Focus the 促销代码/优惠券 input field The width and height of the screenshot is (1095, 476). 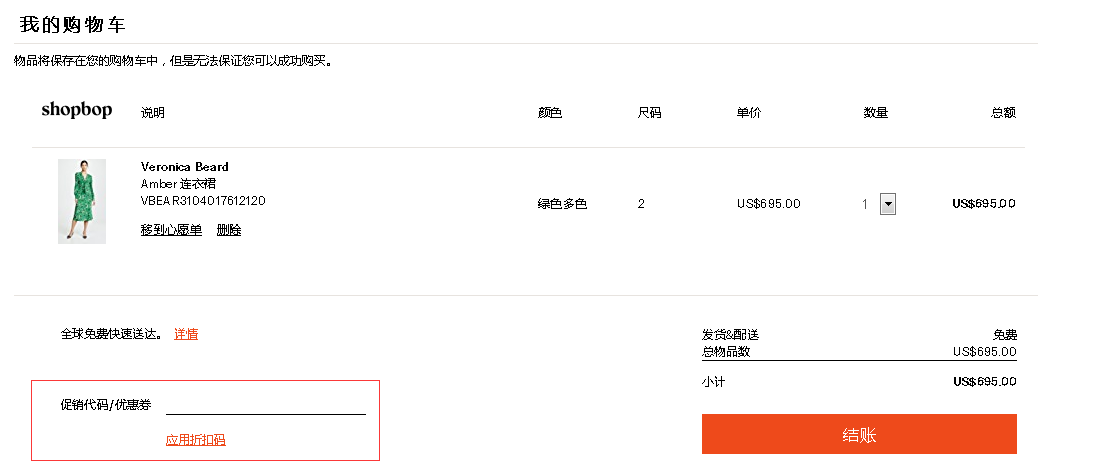pyautogui.click(x=266, y=404)
